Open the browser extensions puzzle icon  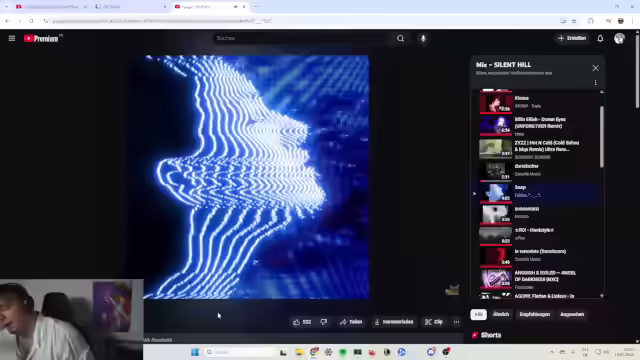(591, 21)
